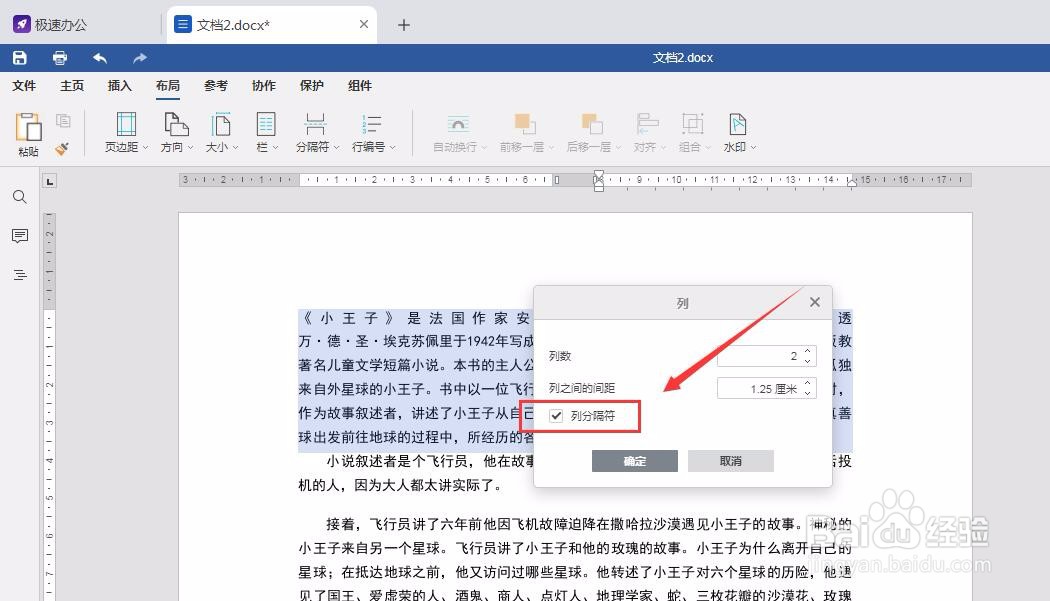Increase the column count (列数) stepper

(808, 350)
